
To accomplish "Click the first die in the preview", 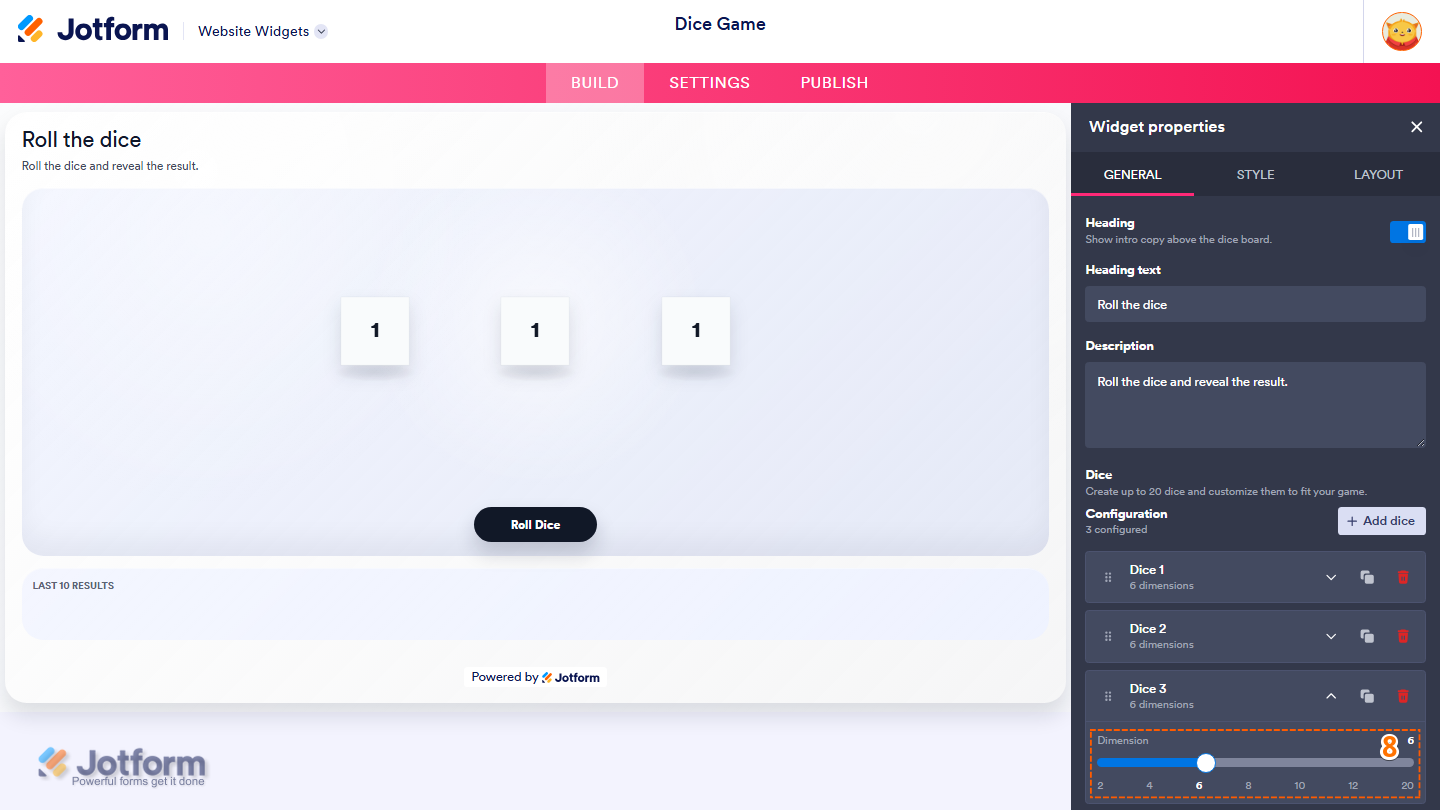I will (x=375, y=331).
